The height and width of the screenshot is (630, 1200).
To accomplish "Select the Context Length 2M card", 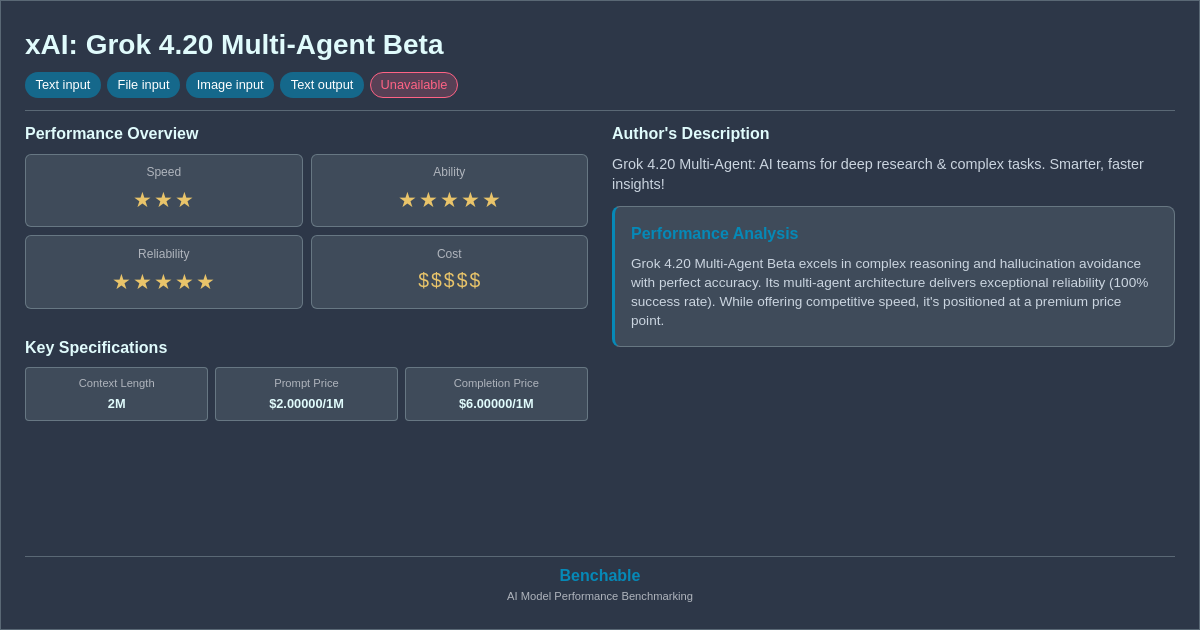I will (x=117, y=394).
